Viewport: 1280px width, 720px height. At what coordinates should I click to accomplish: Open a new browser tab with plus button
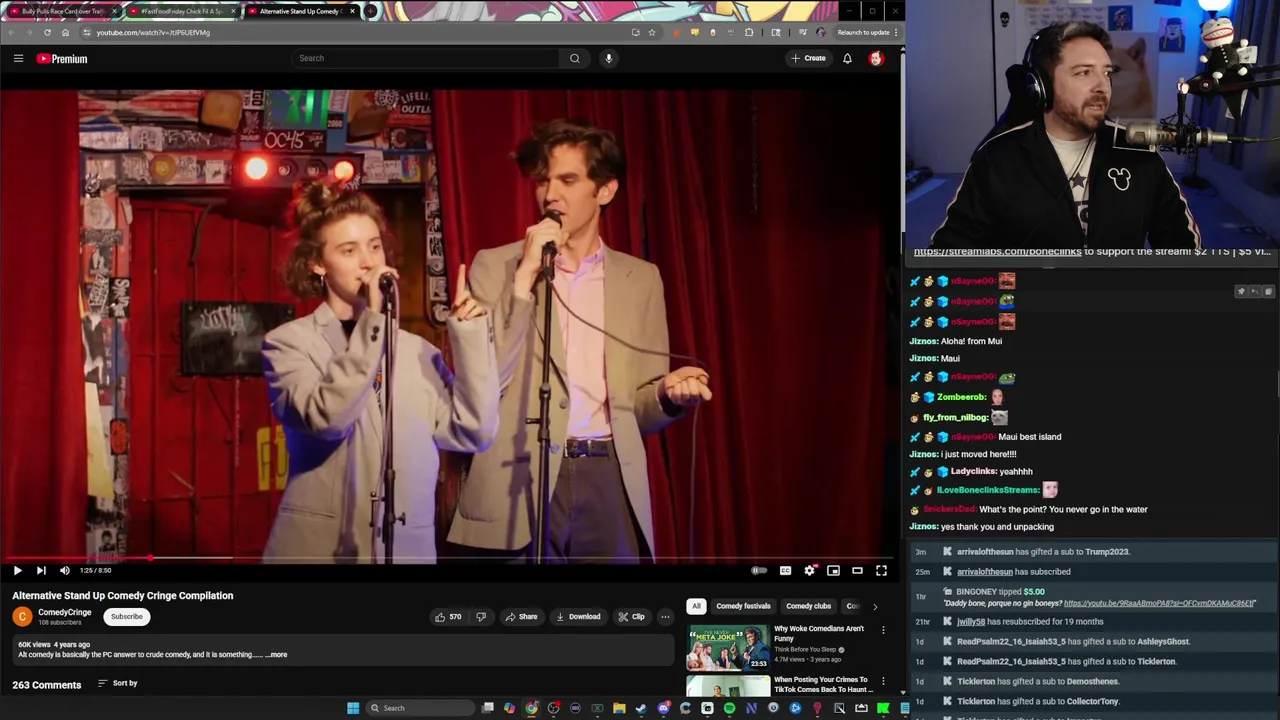point(371,11)
